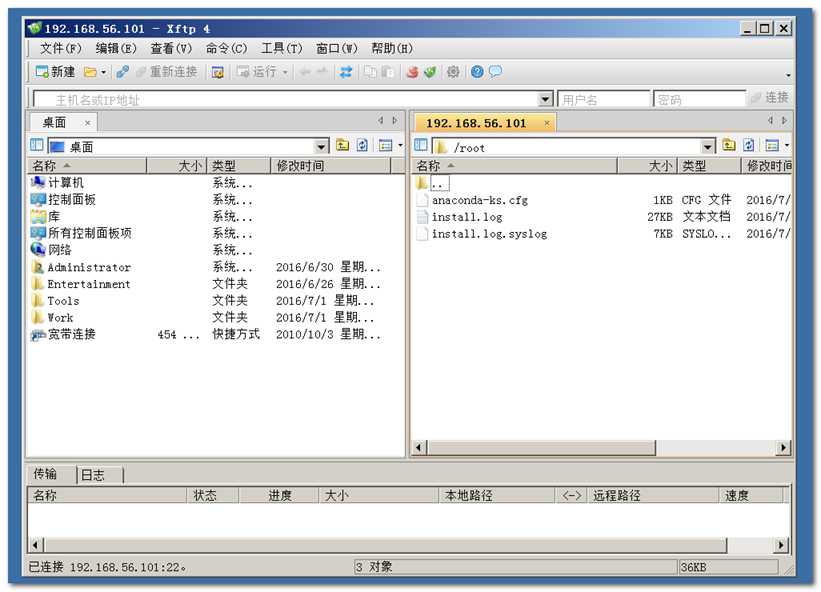The height and width of the screenshot is (592, 821).
Task: Open the 查看(V) menu
Action: 171,49
